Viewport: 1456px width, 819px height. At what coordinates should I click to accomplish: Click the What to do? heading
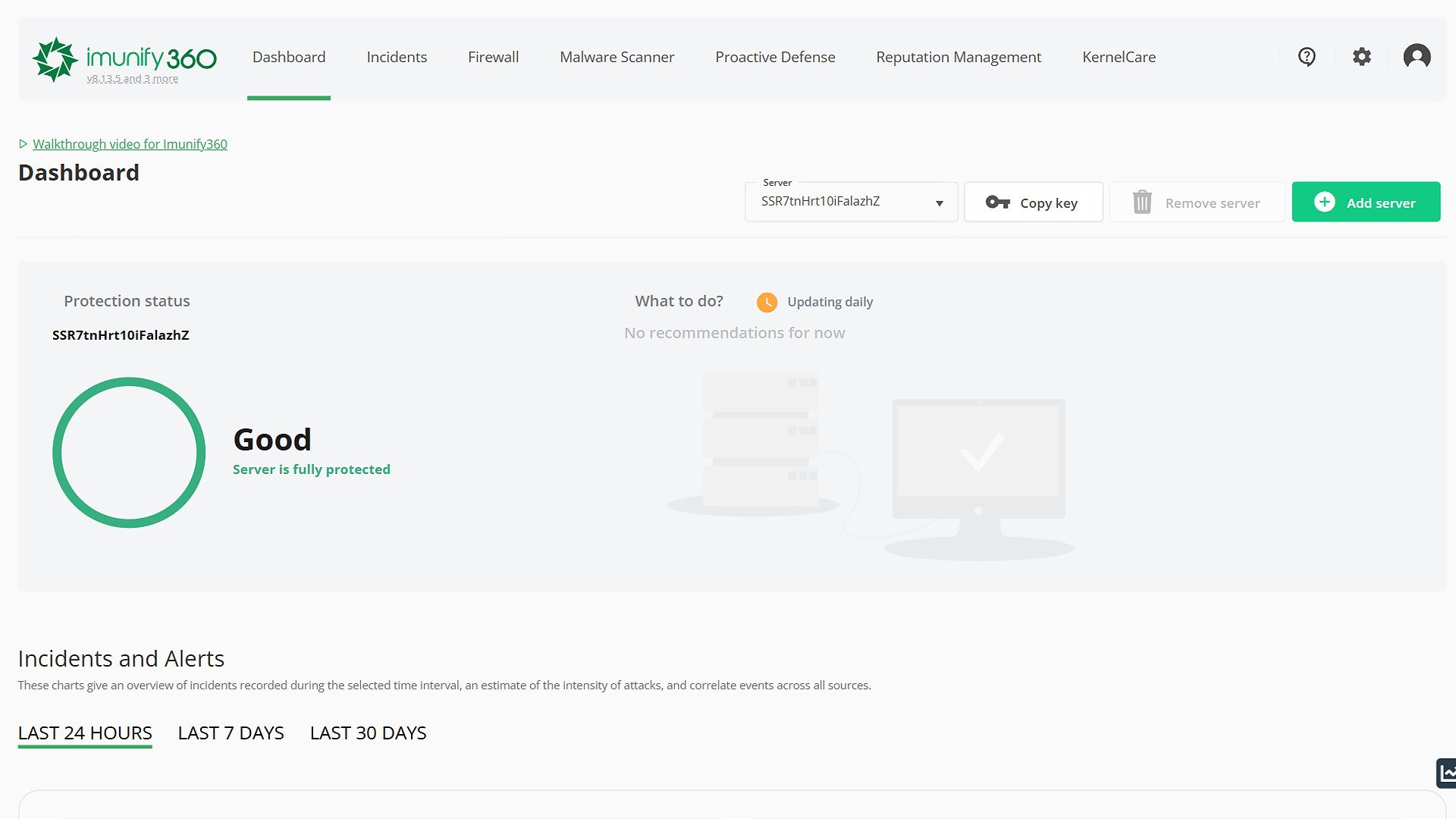coord(679,301)
